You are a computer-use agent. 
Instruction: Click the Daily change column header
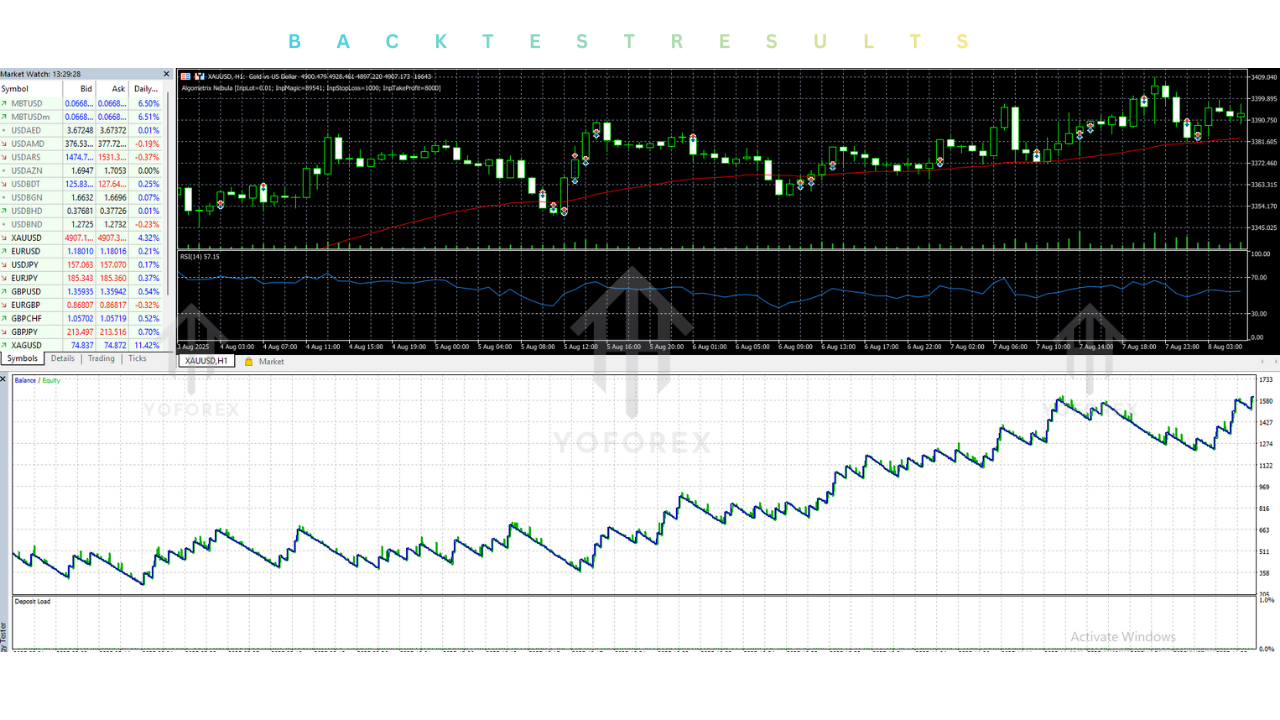click(146, 89)
